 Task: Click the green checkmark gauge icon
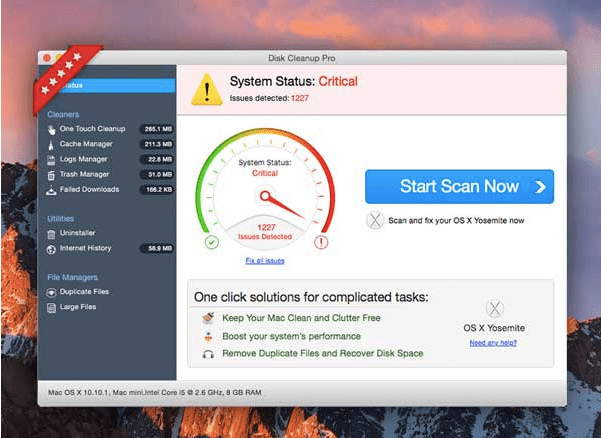(x=212, y=242)
